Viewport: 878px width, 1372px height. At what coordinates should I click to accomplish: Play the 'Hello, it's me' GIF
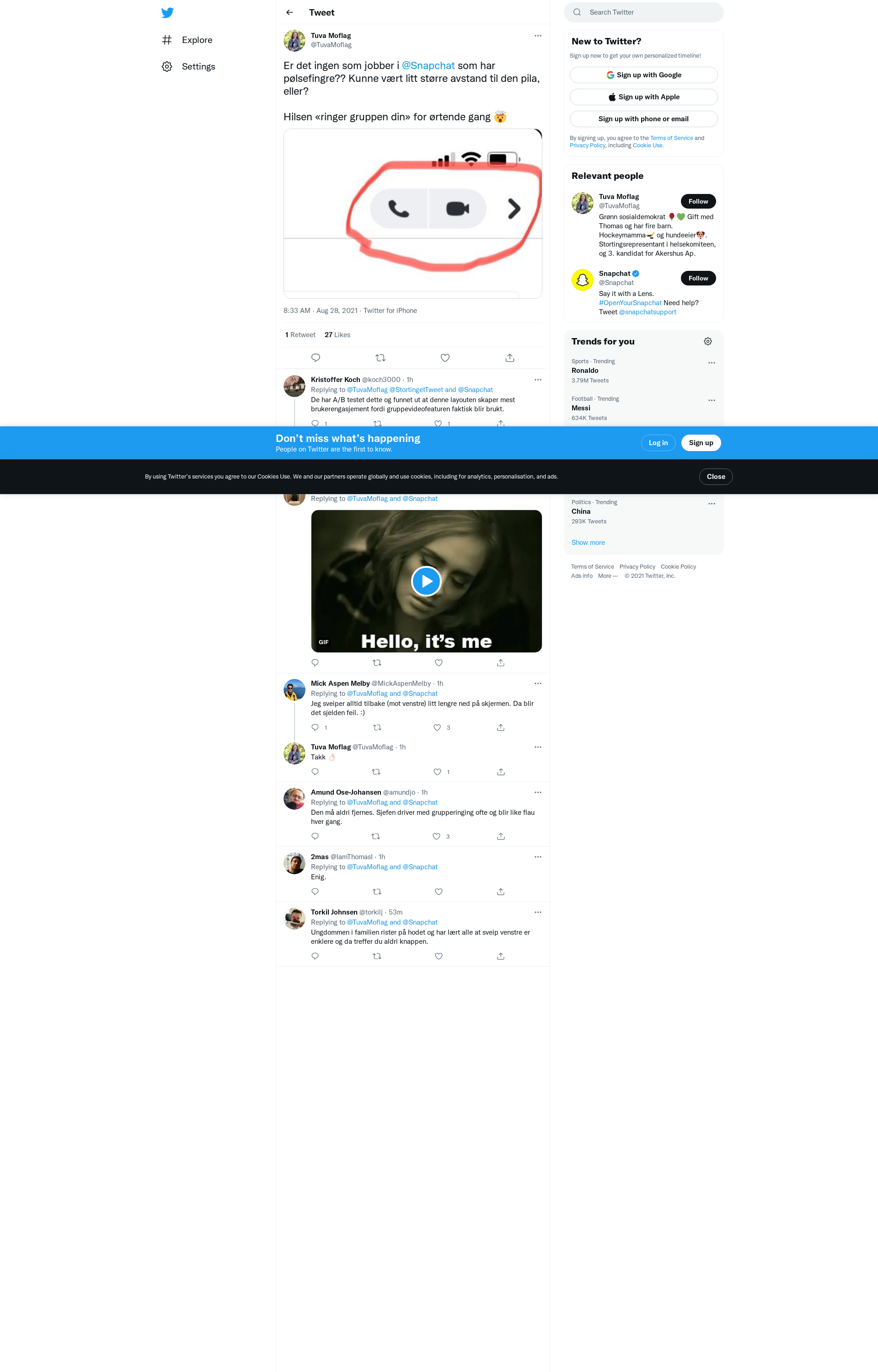[x=427, y=581]
